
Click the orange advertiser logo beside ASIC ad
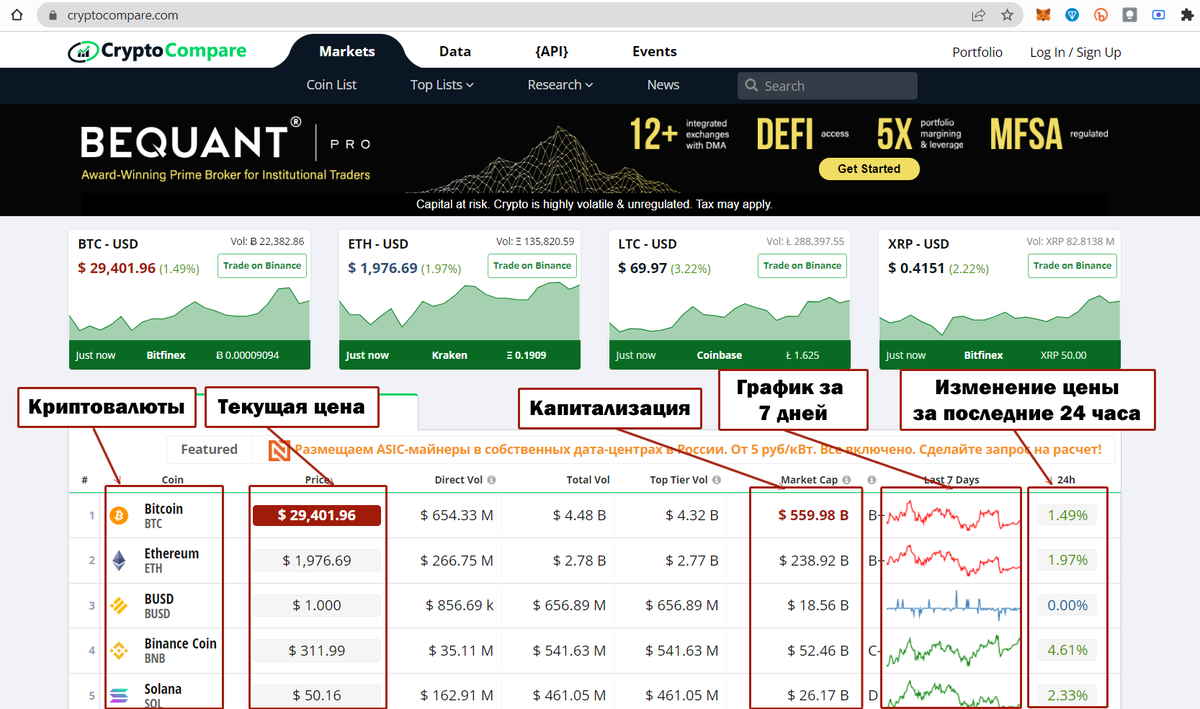click(x=279, y=450)
